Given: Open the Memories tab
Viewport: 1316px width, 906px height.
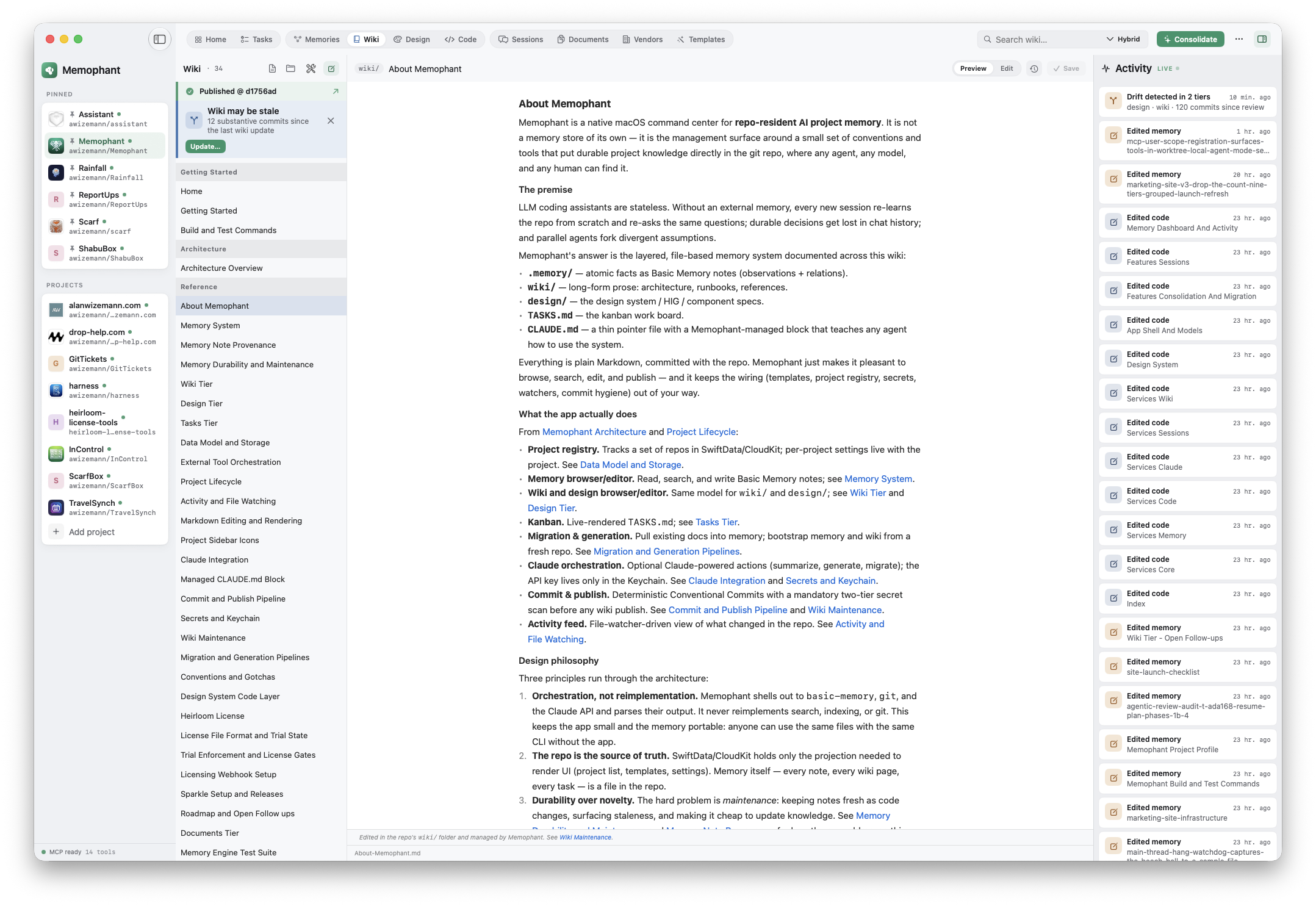Looking at the screenshot, I should click(317, 39).
